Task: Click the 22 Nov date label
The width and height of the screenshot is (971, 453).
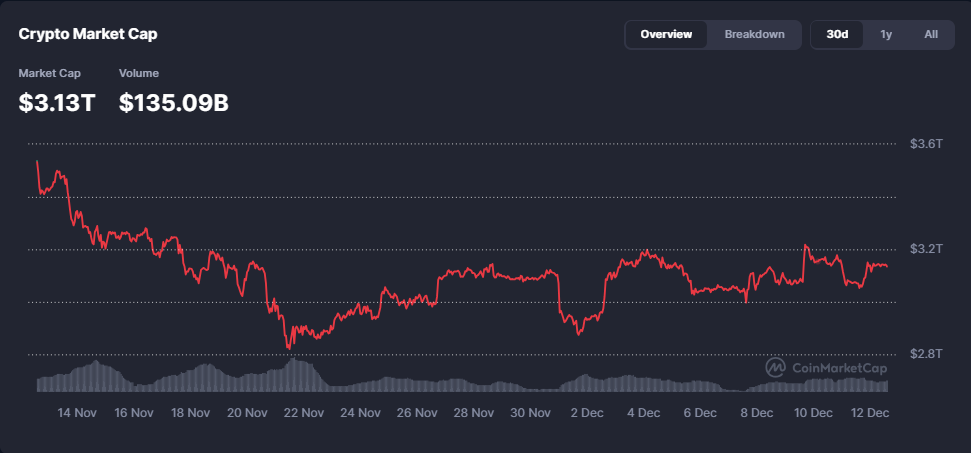Action: [304, 412]
